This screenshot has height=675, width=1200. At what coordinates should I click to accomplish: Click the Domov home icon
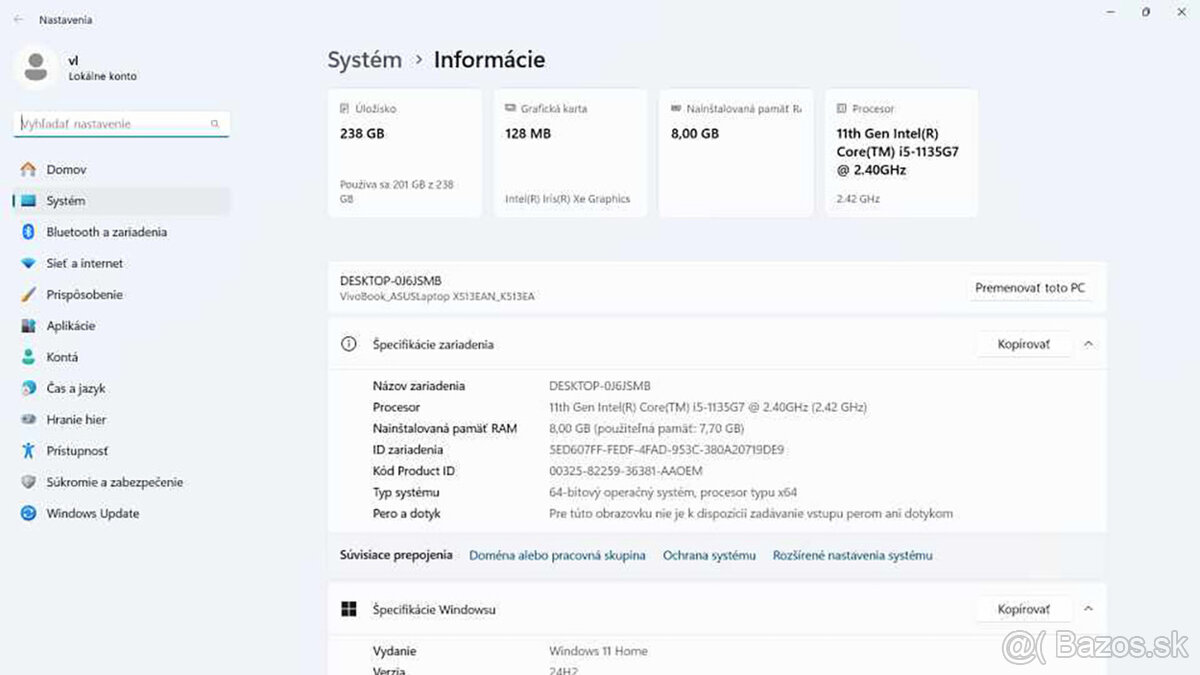click(30, 169)
